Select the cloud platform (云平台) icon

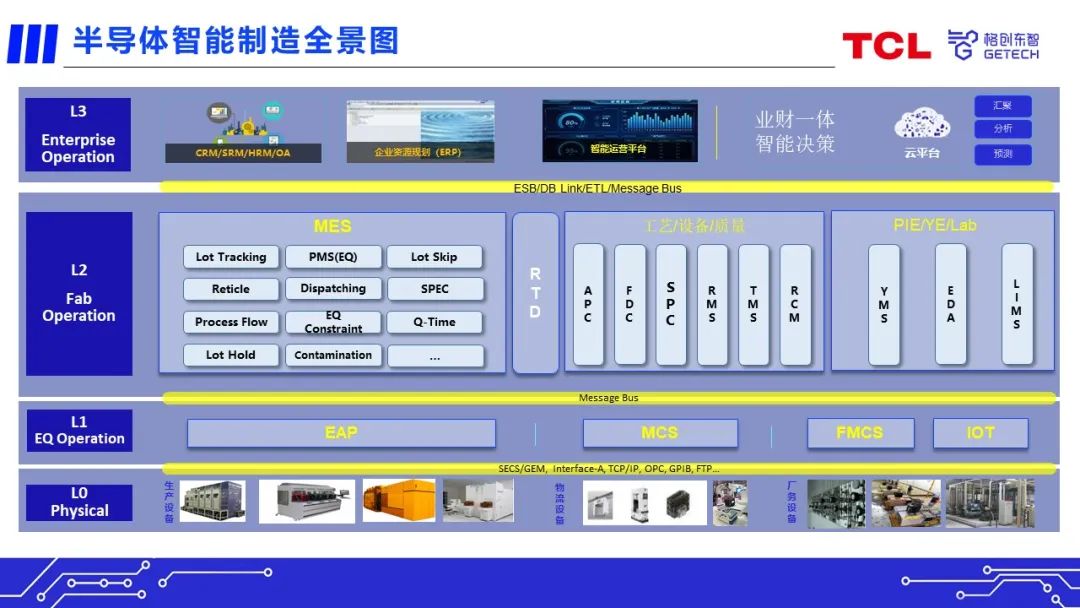[x=922, y=132]
